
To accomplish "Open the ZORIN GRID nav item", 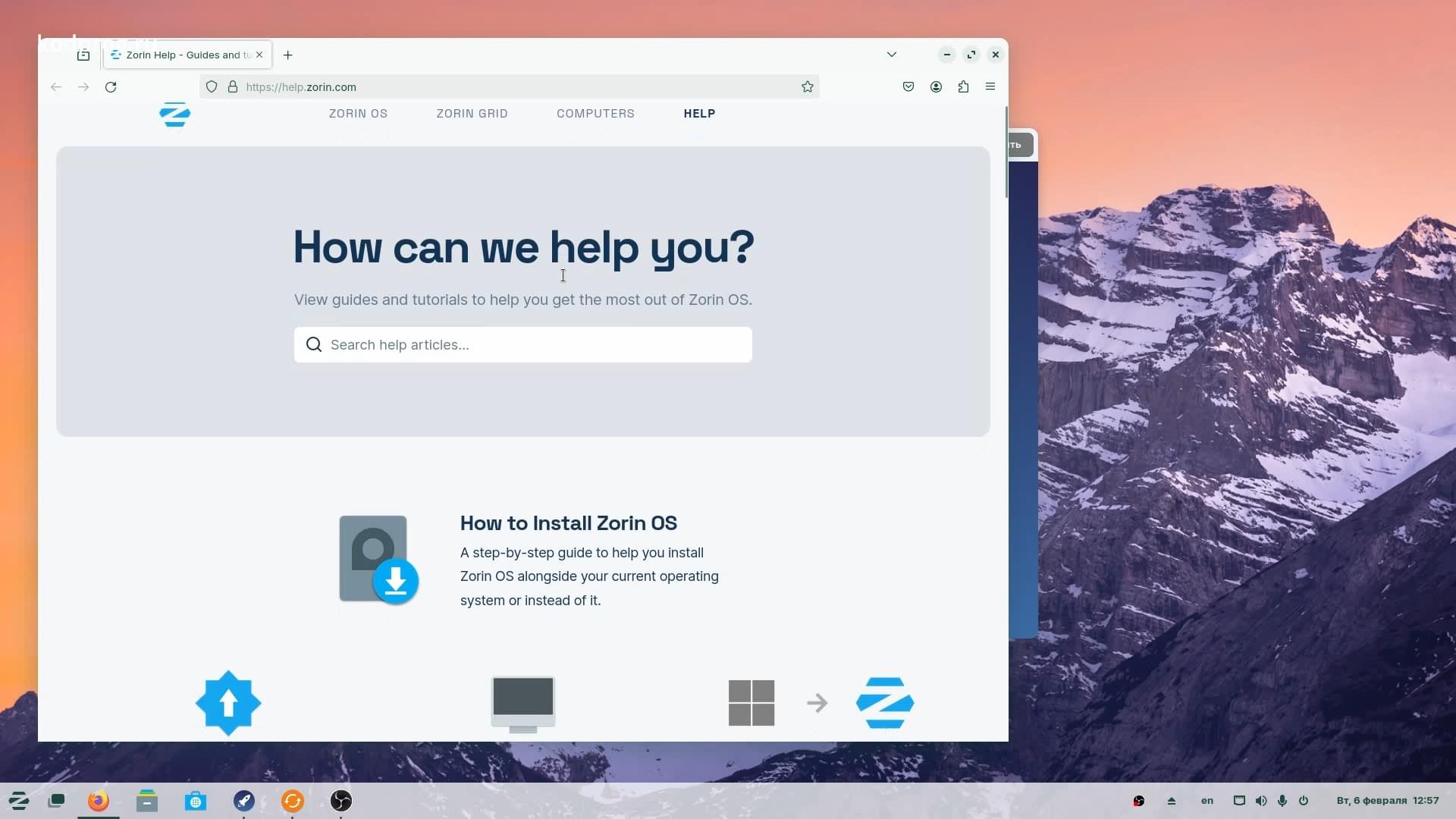I will pyautogui.click(x=472, y=114).
